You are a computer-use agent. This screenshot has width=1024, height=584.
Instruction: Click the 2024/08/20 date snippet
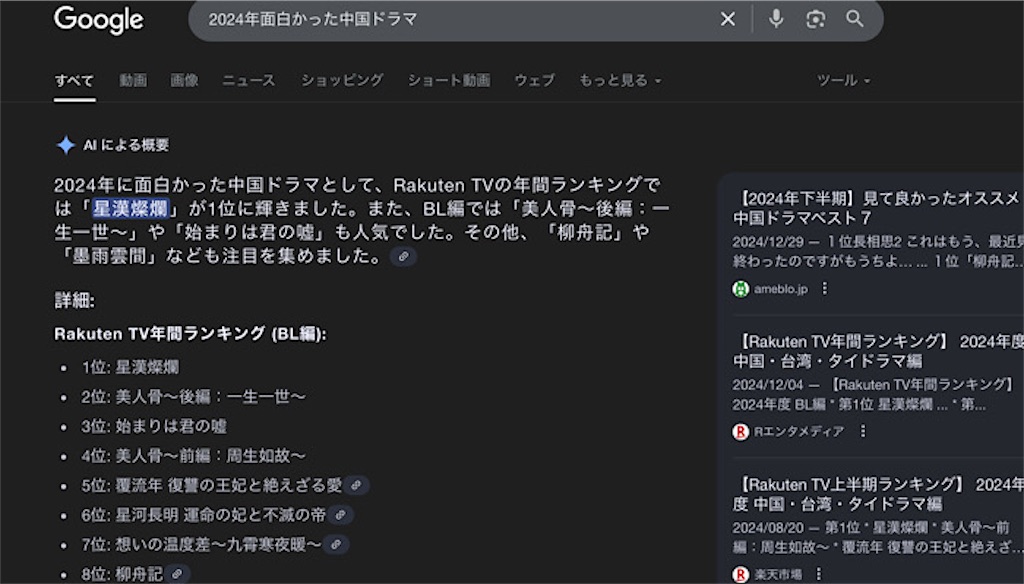[769, 527]
